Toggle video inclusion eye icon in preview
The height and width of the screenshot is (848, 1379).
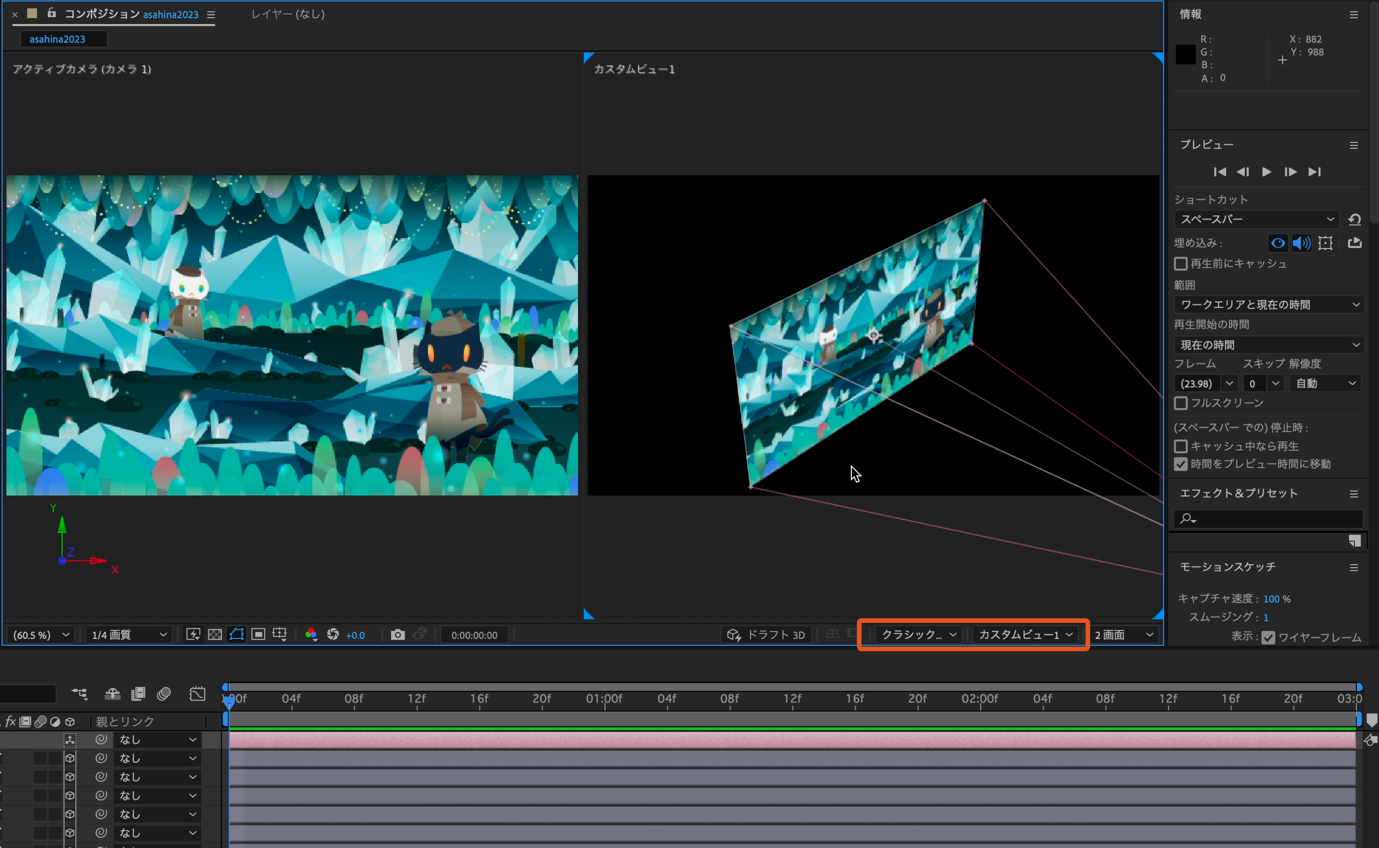(1278, 243)
